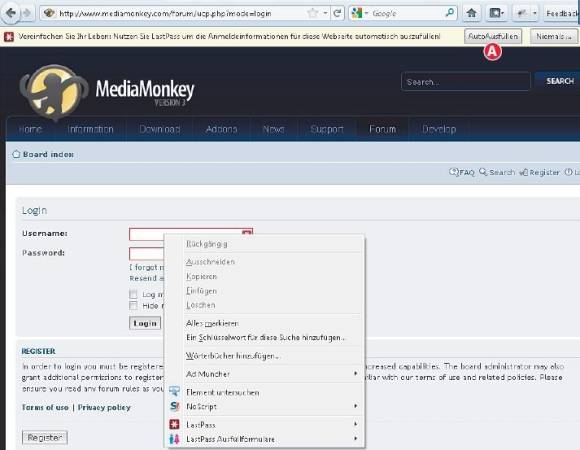Open the Download navigation tab

(x=159, y=129)
